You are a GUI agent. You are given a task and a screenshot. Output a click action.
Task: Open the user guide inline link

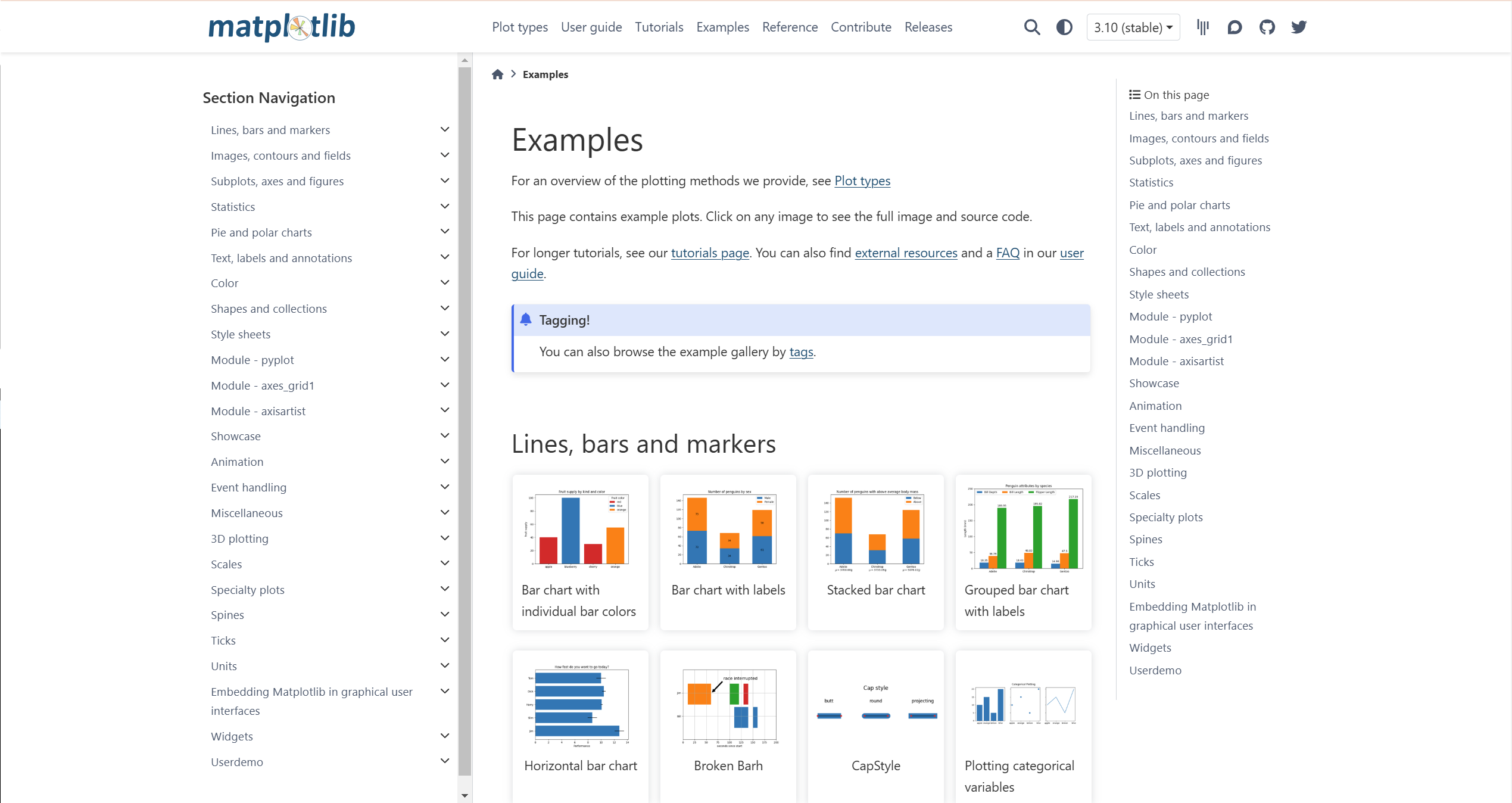(1072, 253)
